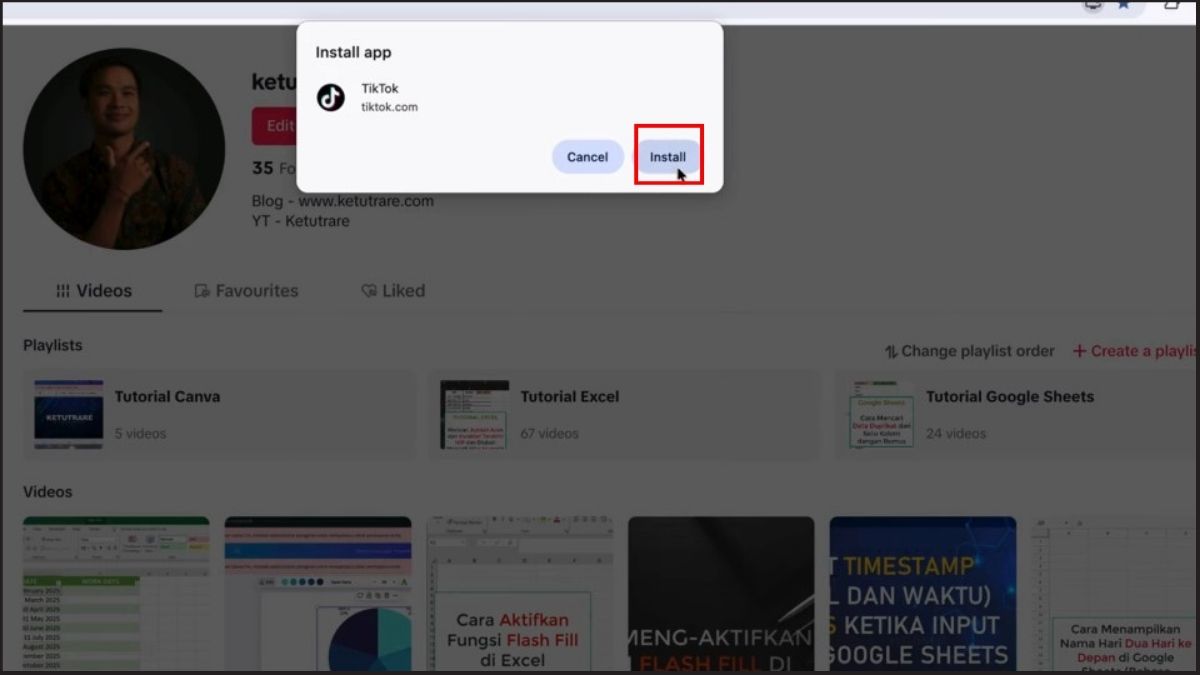Screen dimensions: 1200x675
Task: Click the tiktok.com text in dialog
Action: (389, 107)
